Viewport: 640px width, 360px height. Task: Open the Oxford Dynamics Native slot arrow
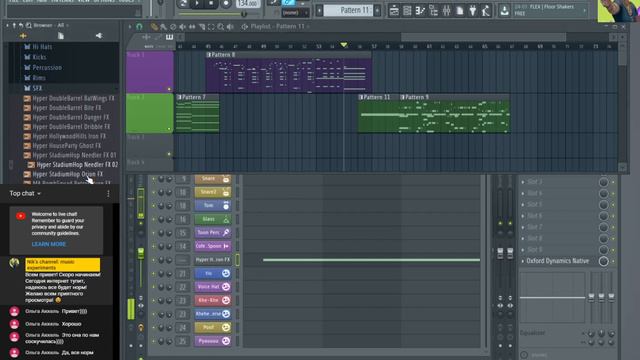[x=523, y=261]
